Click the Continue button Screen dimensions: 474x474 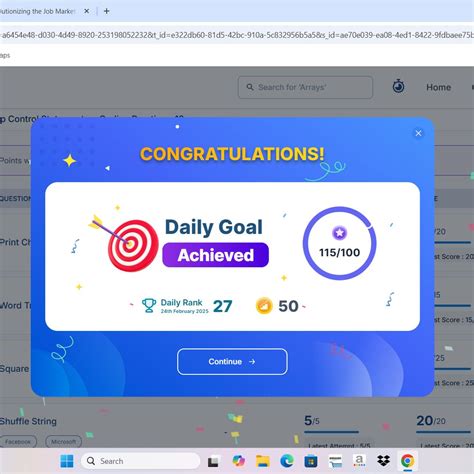coord(232,362)
